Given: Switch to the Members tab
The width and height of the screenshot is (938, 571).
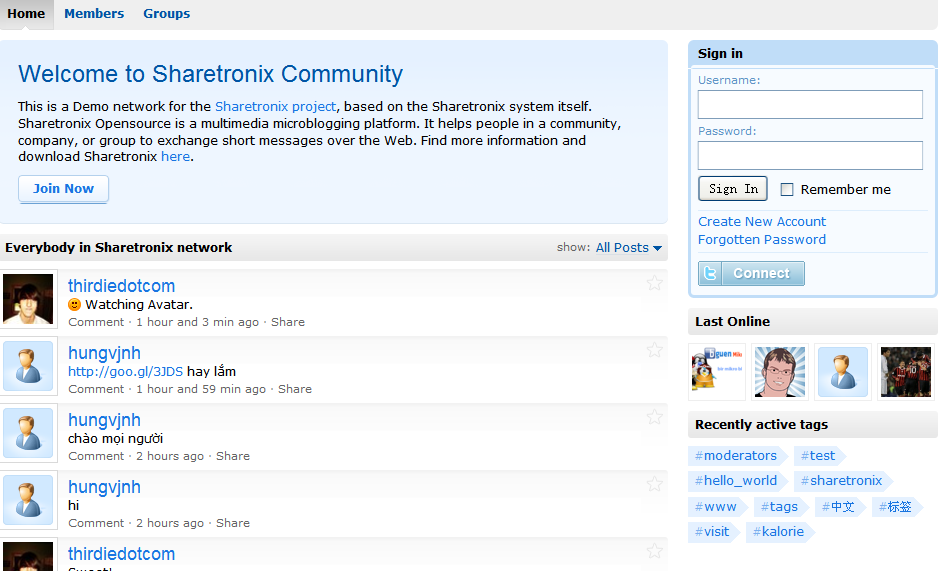Looking at the screenshot, I should pyautogui.click(x=94, y=14).
